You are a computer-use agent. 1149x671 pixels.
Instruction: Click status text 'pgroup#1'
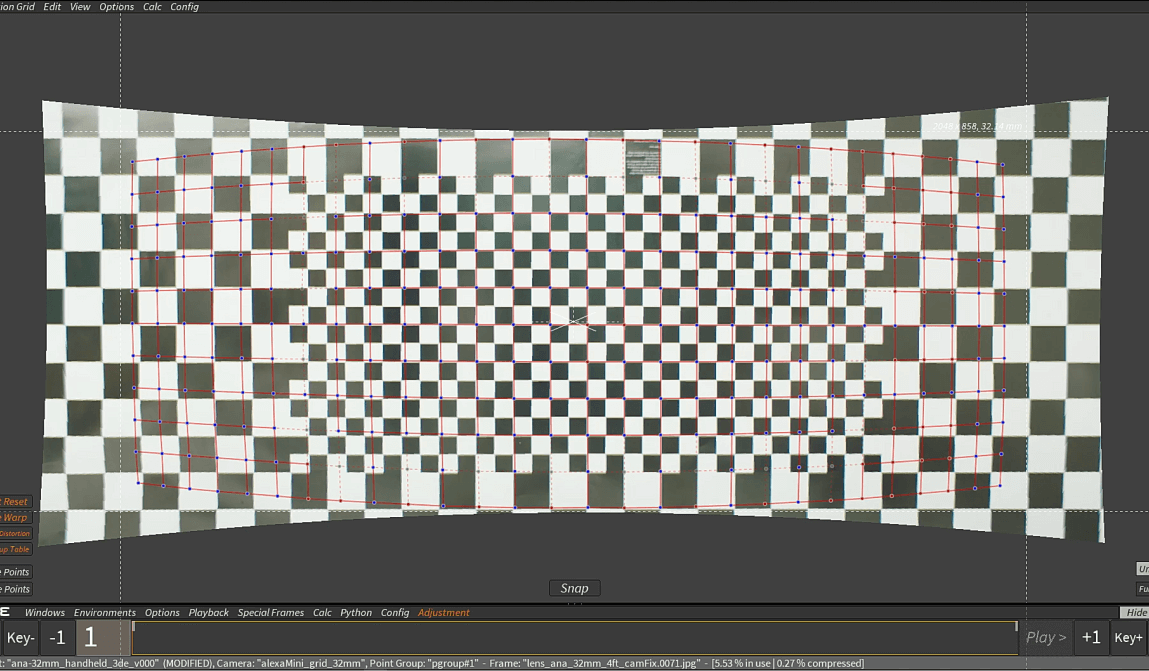tap(453, 663)
